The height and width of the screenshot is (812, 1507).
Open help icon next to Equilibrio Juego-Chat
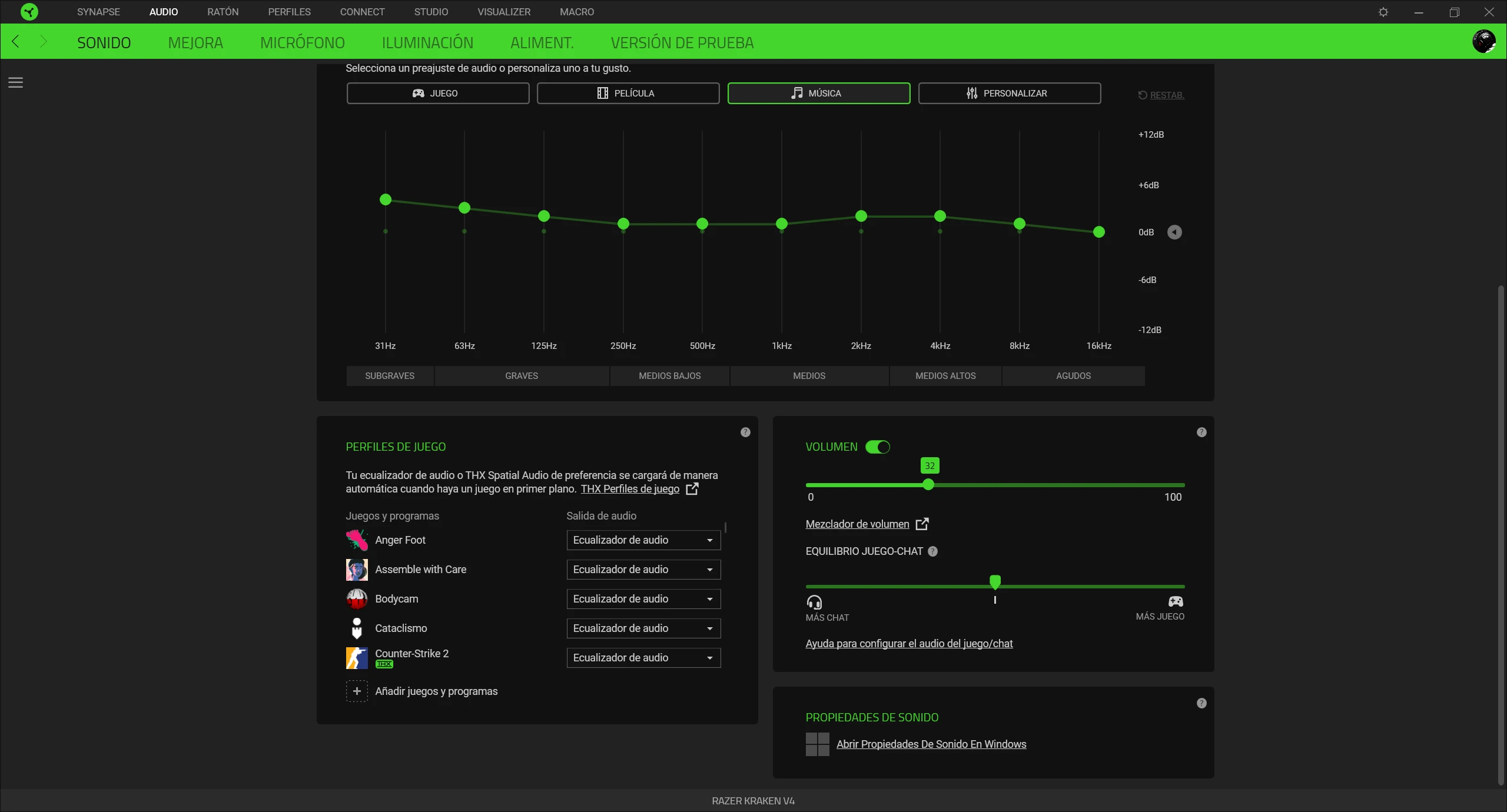point(932,551)
